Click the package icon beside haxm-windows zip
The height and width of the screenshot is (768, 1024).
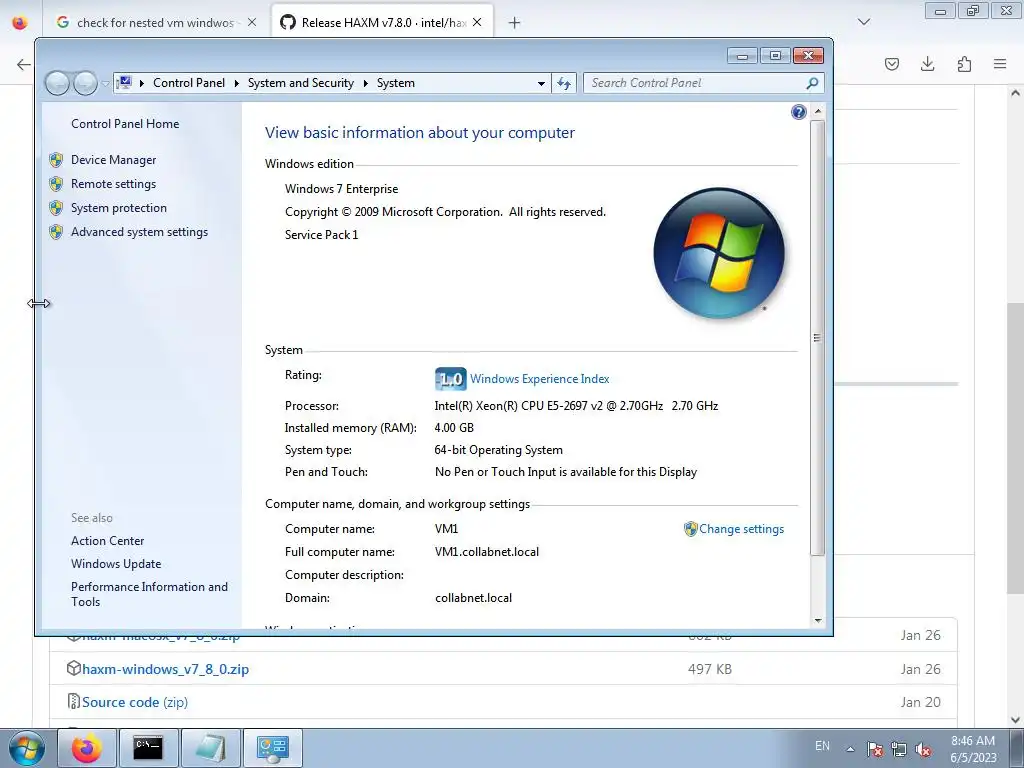[x=74, y=669]
